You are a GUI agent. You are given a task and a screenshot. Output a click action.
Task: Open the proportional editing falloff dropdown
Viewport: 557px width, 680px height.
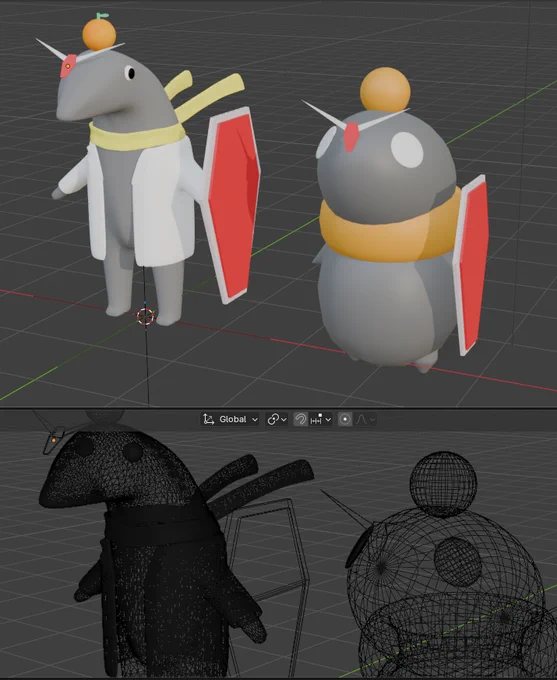tap(365, 419)
